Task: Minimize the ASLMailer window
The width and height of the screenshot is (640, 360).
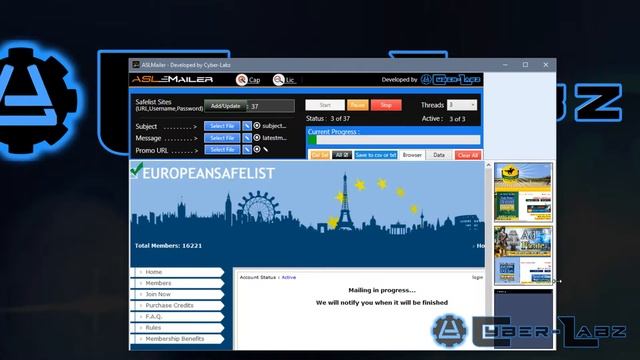Action: [505, 65]
